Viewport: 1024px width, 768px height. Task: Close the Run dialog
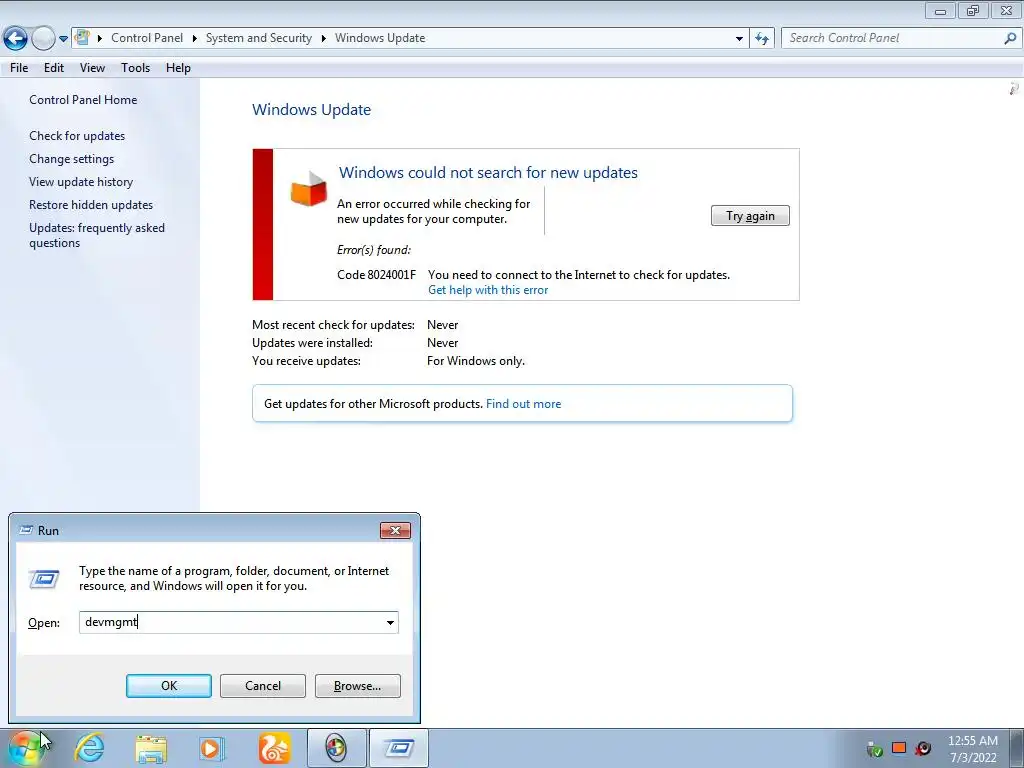click(x=395, y=530)
